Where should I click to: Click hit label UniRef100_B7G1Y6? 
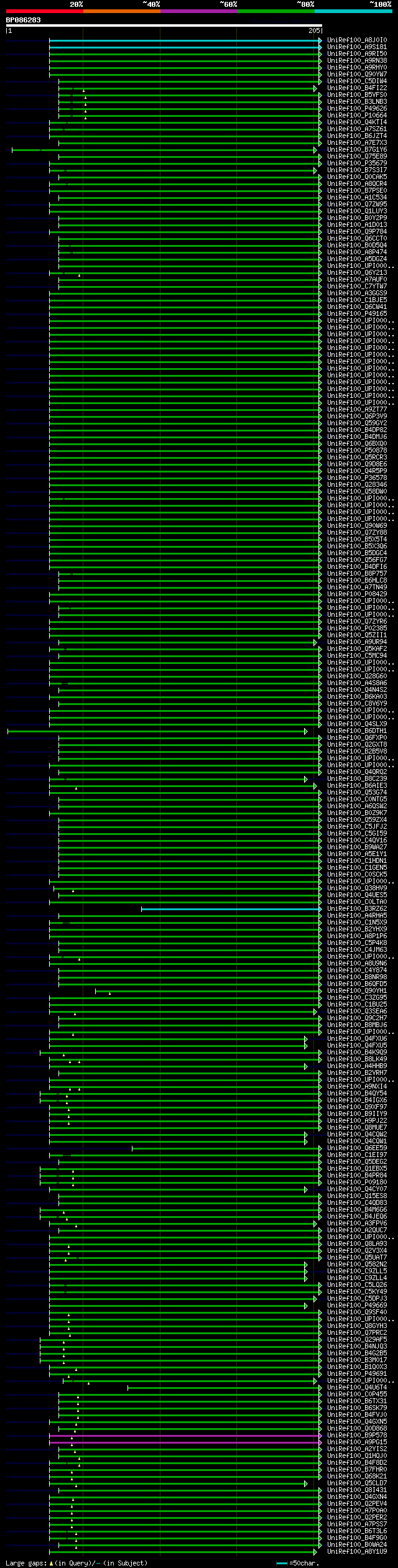coord(357,150)
